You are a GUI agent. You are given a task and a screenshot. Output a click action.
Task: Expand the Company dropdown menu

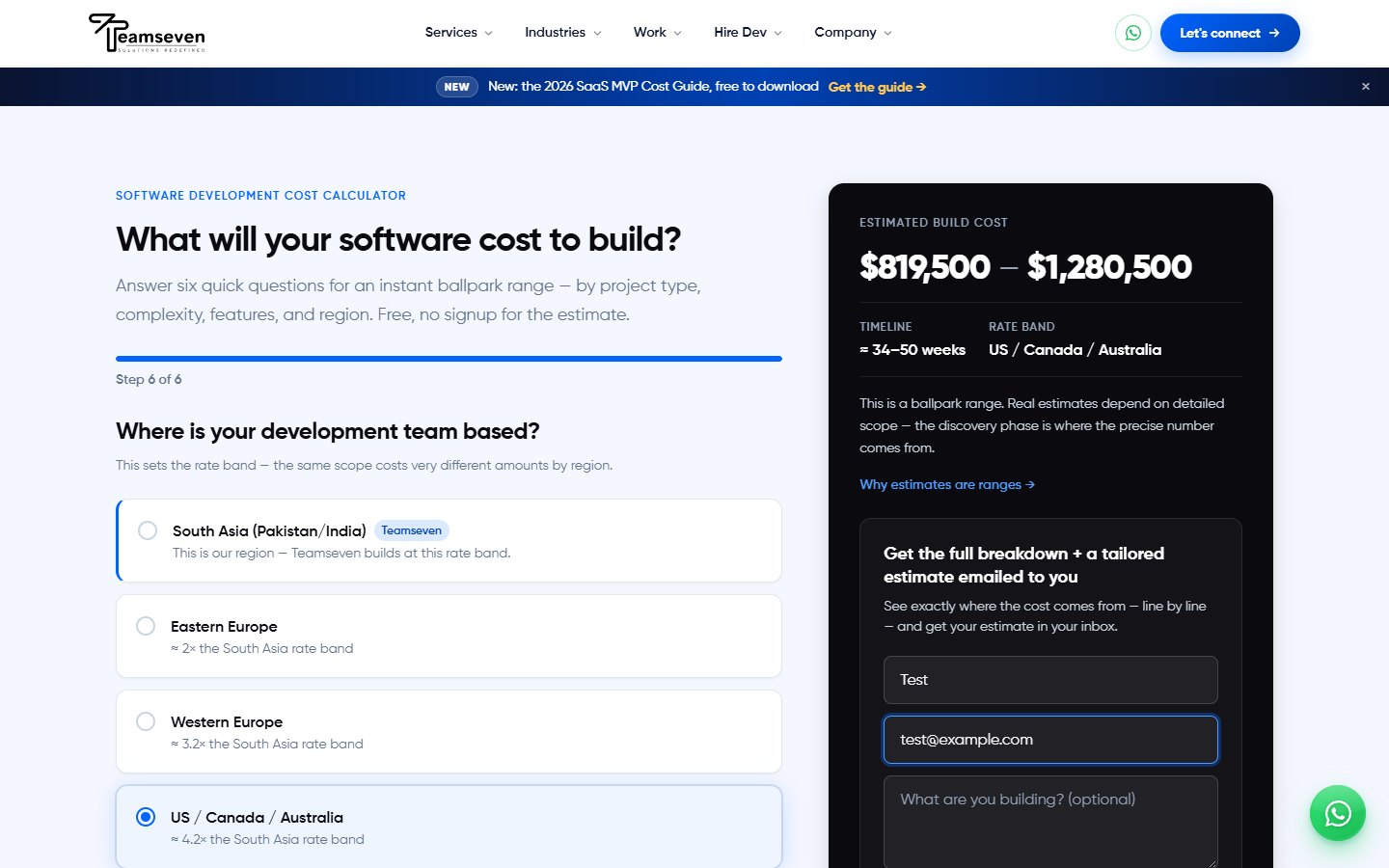click(x=854, y=33)
